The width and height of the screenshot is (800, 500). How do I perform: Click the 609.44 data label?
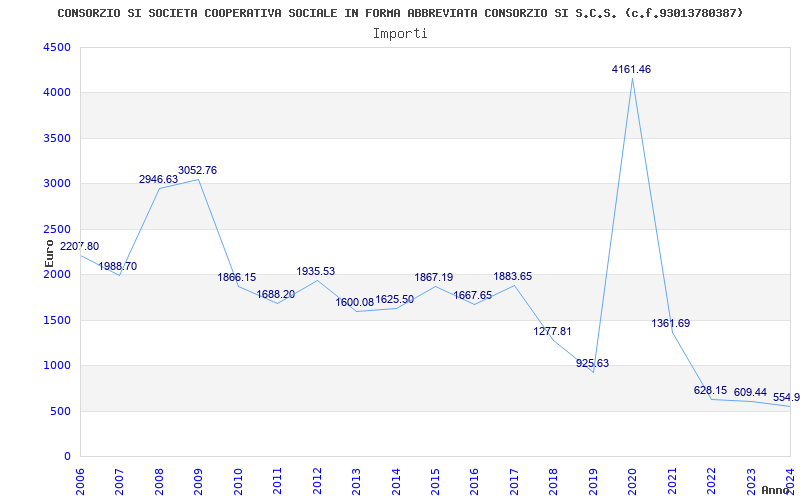tap(750, 392)
